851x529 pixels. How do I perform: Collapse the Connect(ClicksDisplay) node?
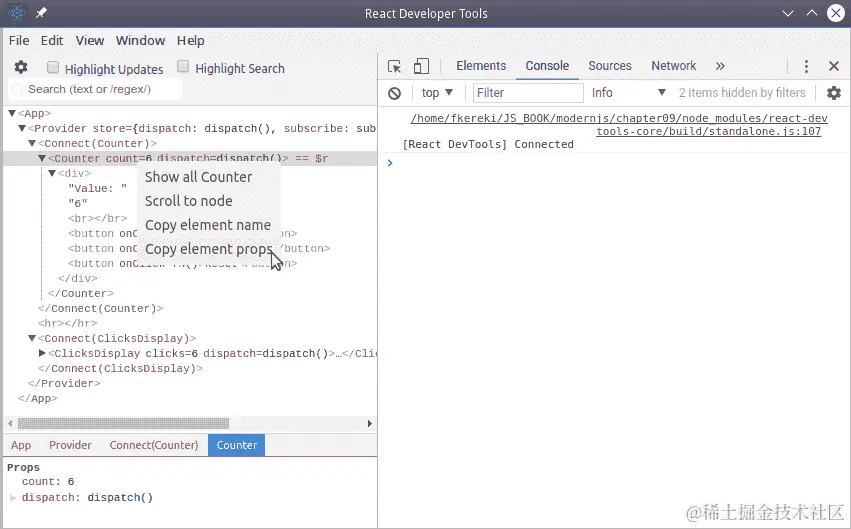(32, 338)
